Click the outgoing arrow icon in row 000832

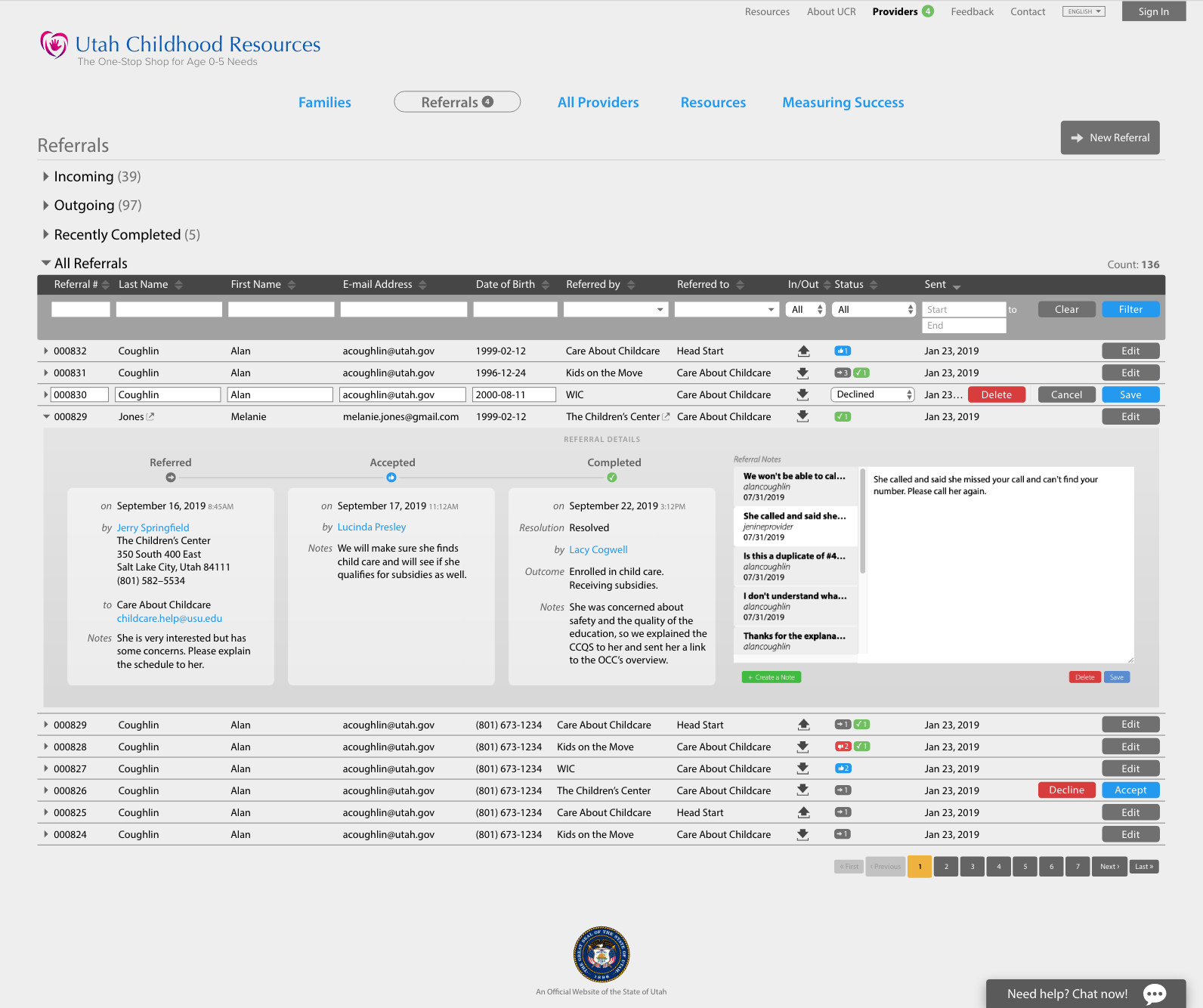pyautogui.click(x=803, y=351)
